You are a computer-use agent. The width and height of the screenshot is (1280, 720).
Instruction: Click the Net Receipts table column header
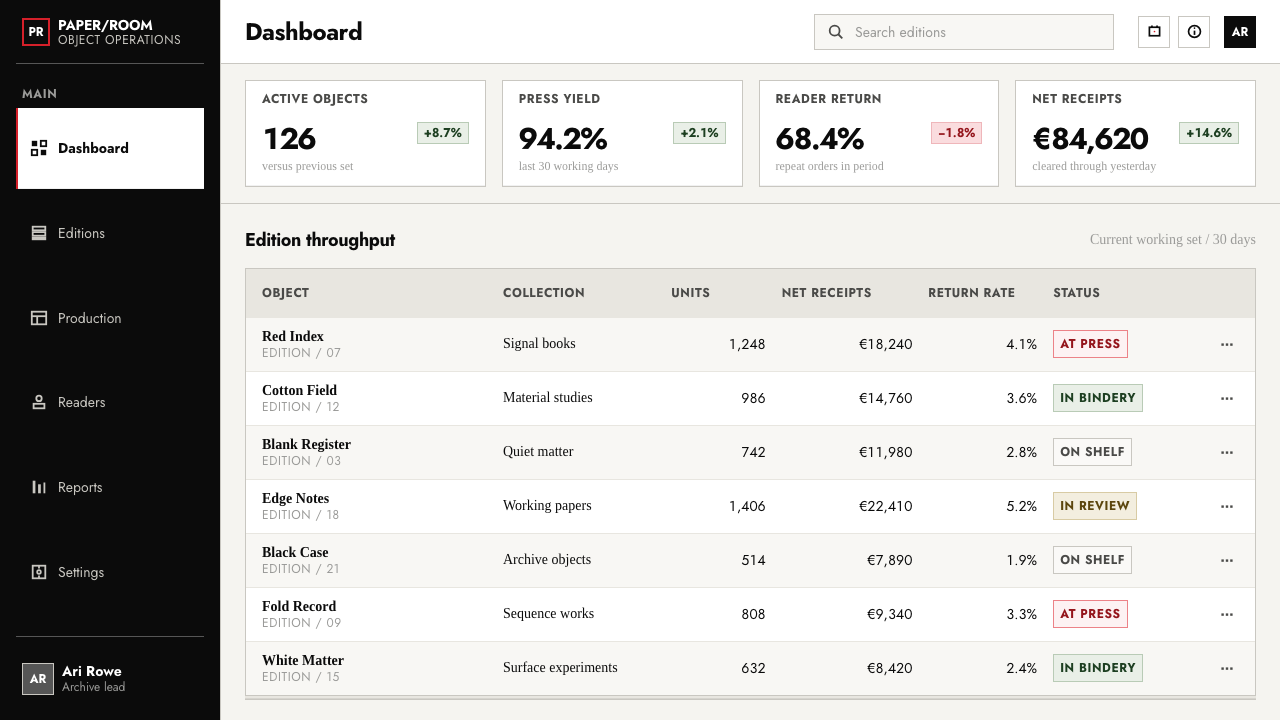826,293
